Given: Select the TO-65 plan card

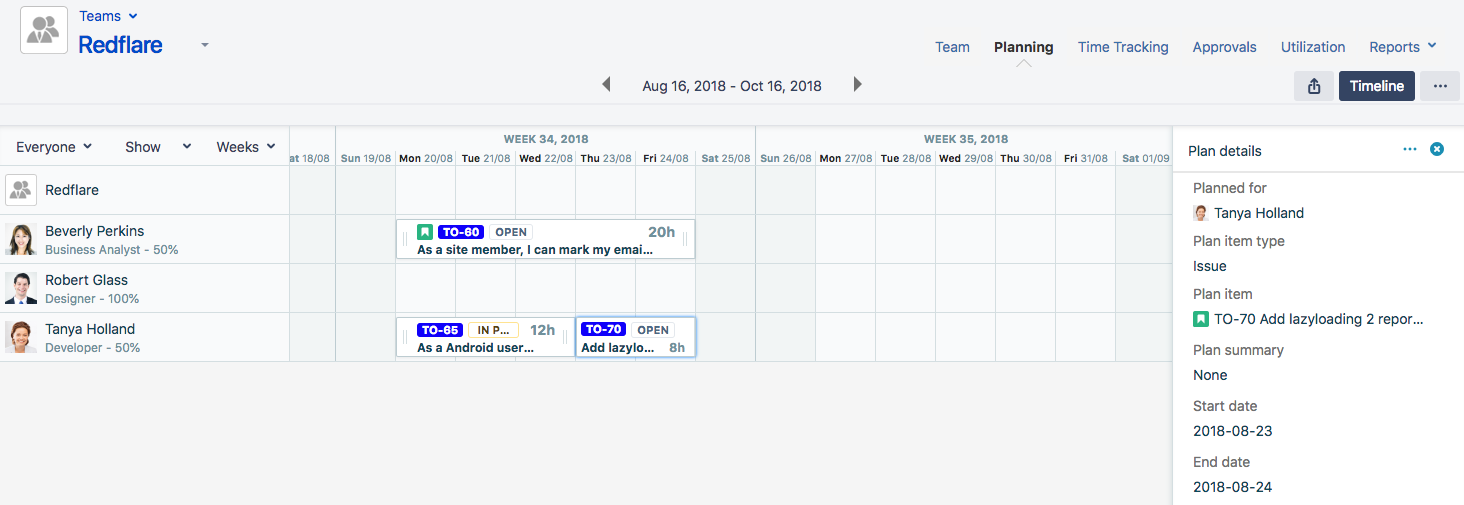Looking at the screenshot, I should click(485, 338).
